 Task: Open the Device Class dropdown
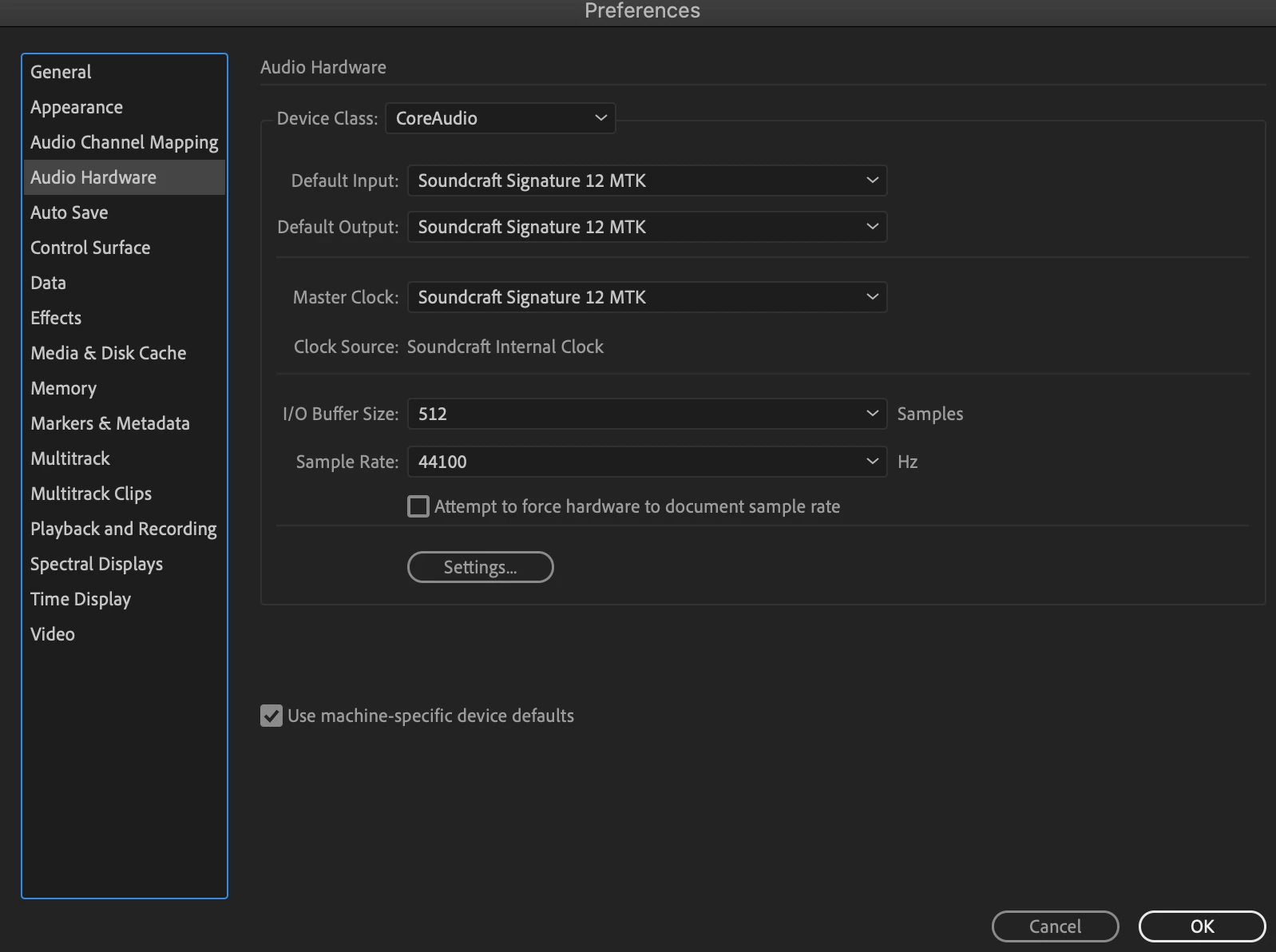[x=501, y=118]
